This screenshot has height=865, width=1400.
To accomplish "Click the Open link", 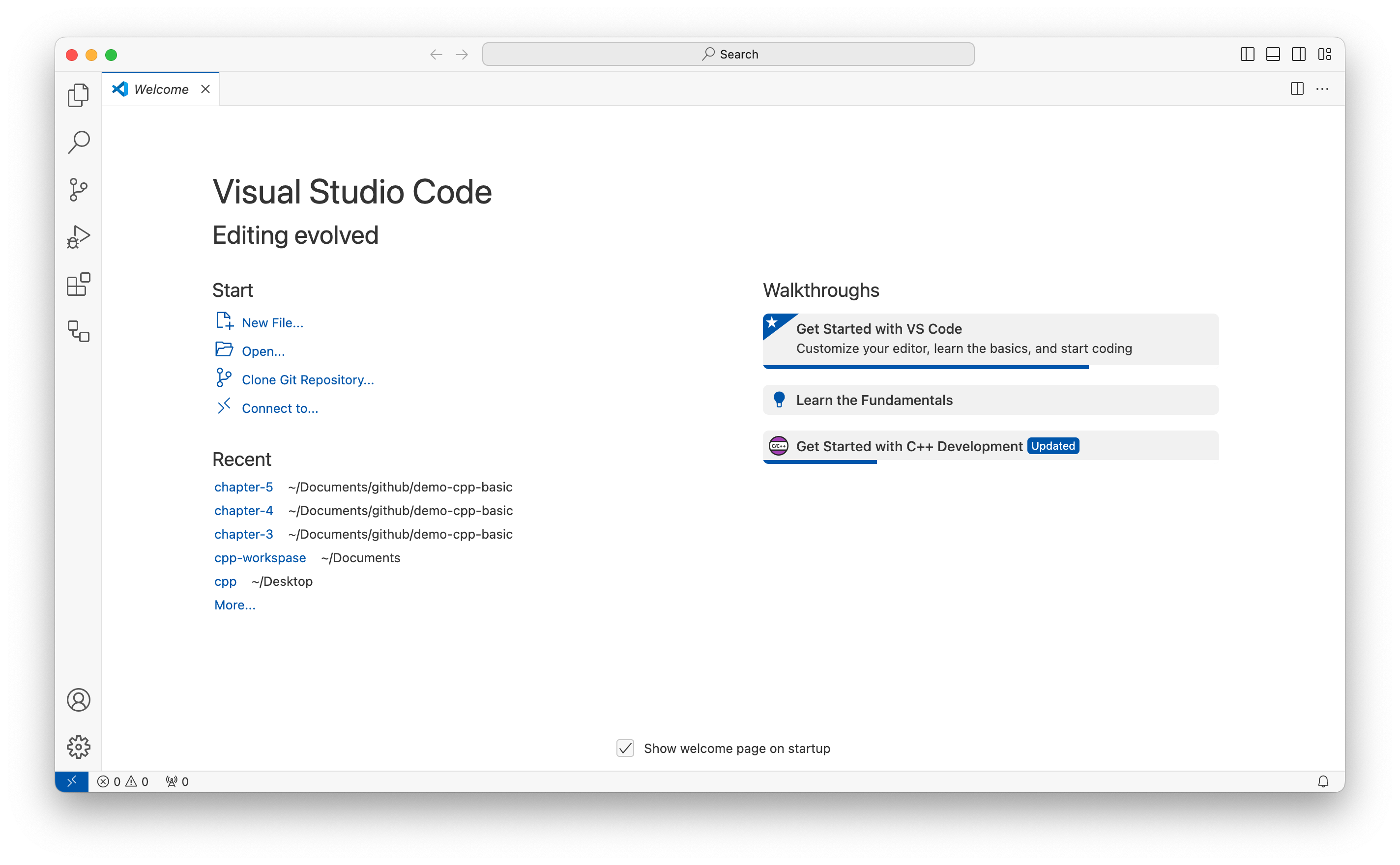I will click(x=263, y=351).
